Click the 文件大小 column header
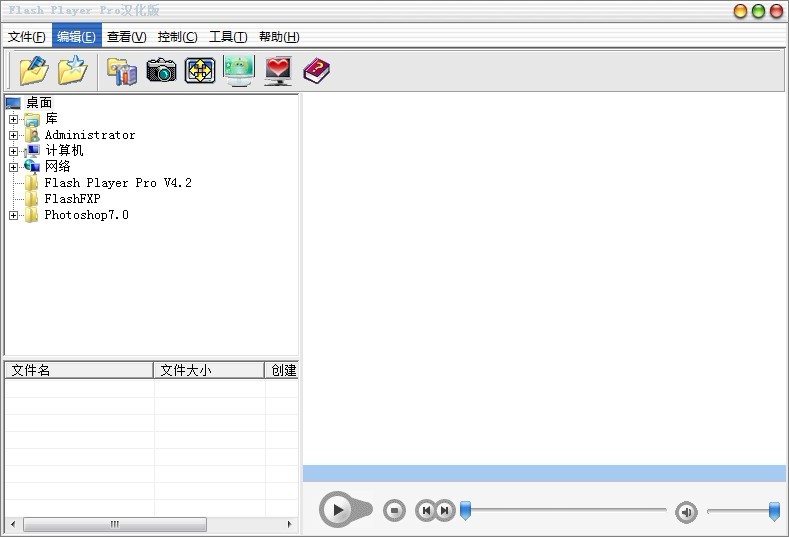This screenshot has height=537, width=789. click(x=208, y=370)
